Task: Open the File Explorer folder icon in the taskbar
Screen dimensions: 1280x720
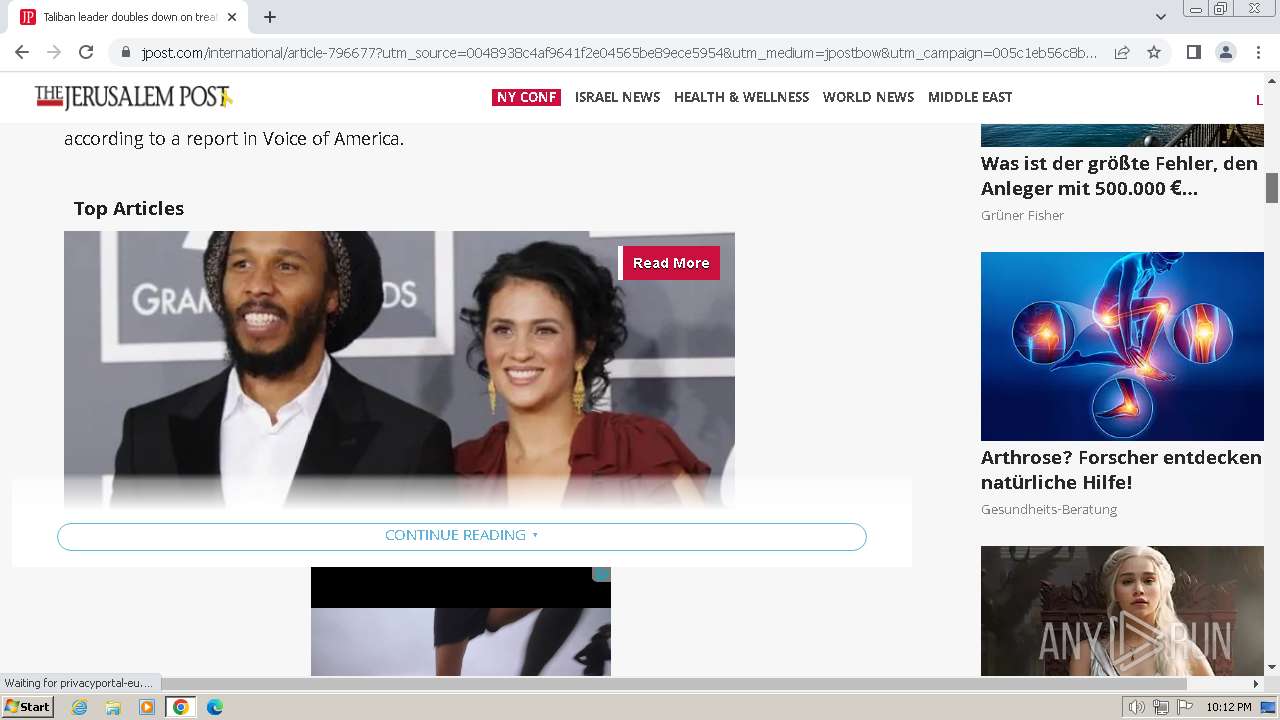Action: coord(113,707)
